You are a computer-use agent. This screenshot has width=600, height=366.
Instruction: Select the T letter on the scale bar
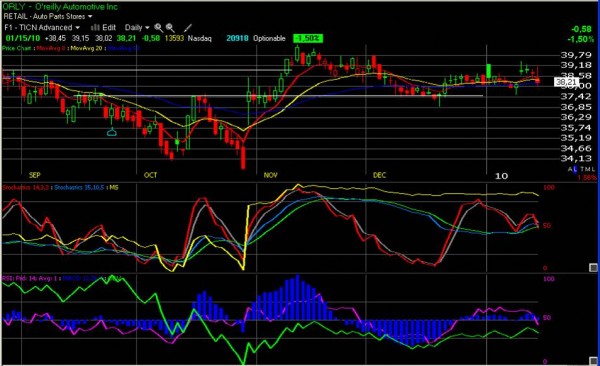click(x=583, y=169)
